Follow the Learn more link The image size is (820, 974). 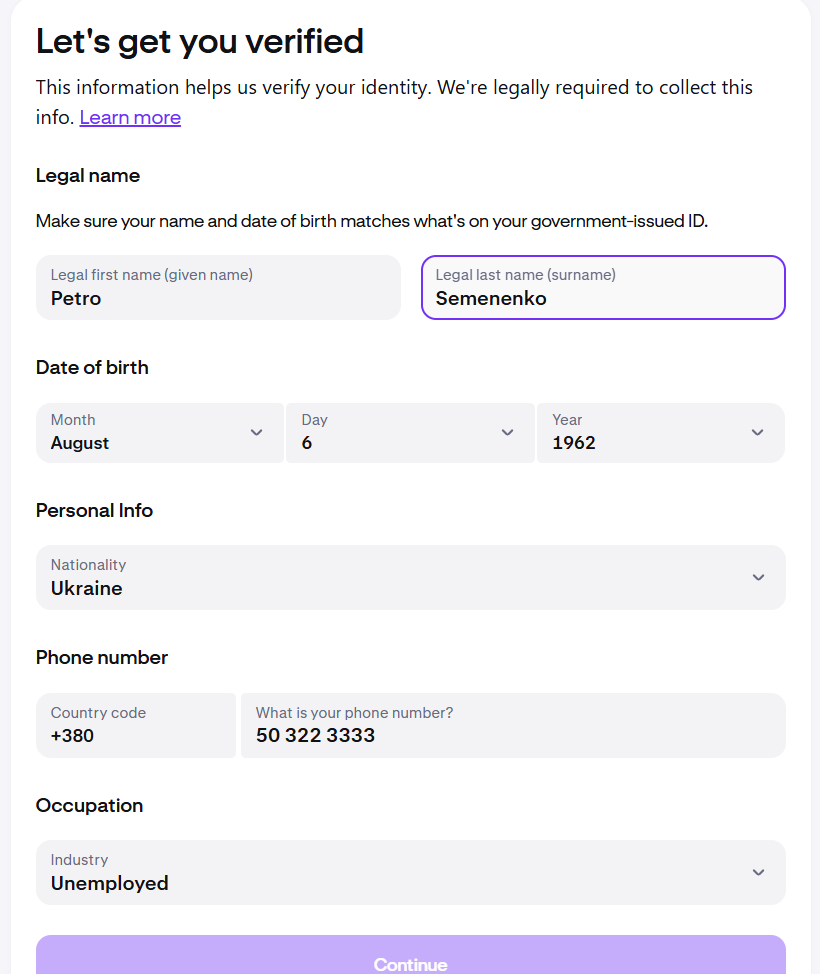click(130, 118)
